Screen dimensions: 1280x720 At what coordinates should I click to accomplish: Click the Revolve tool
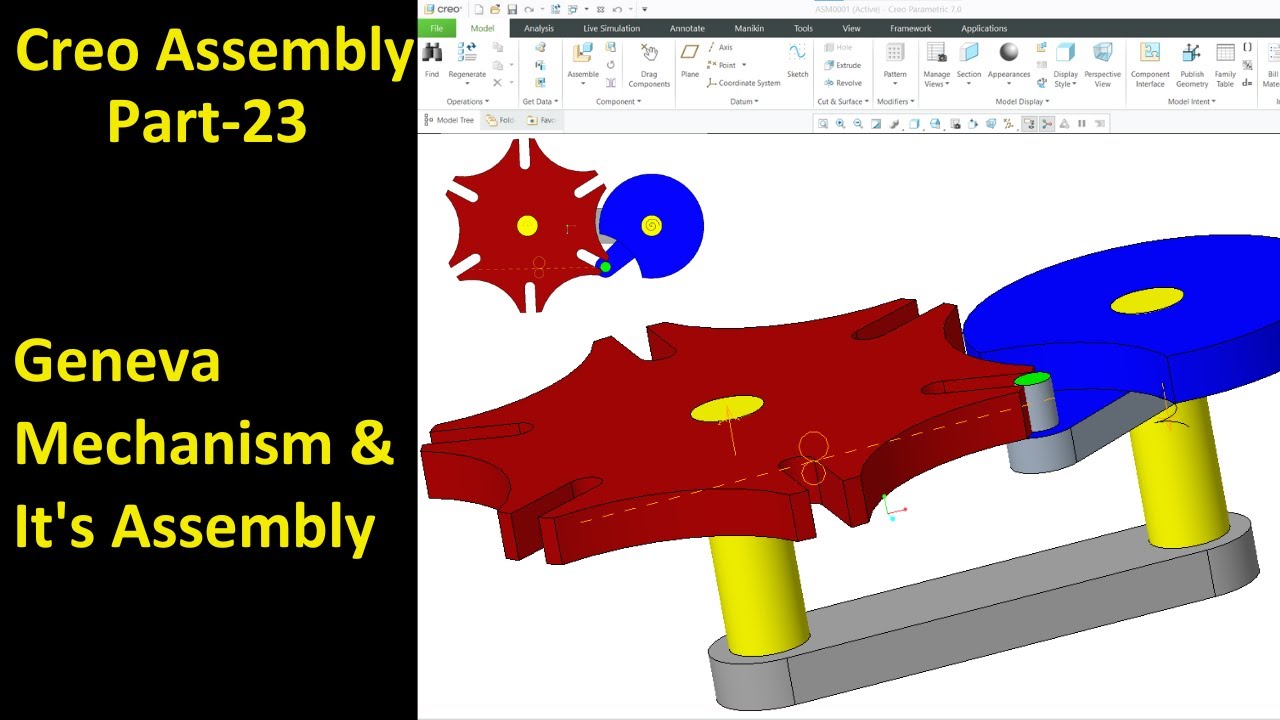(842, 83)
